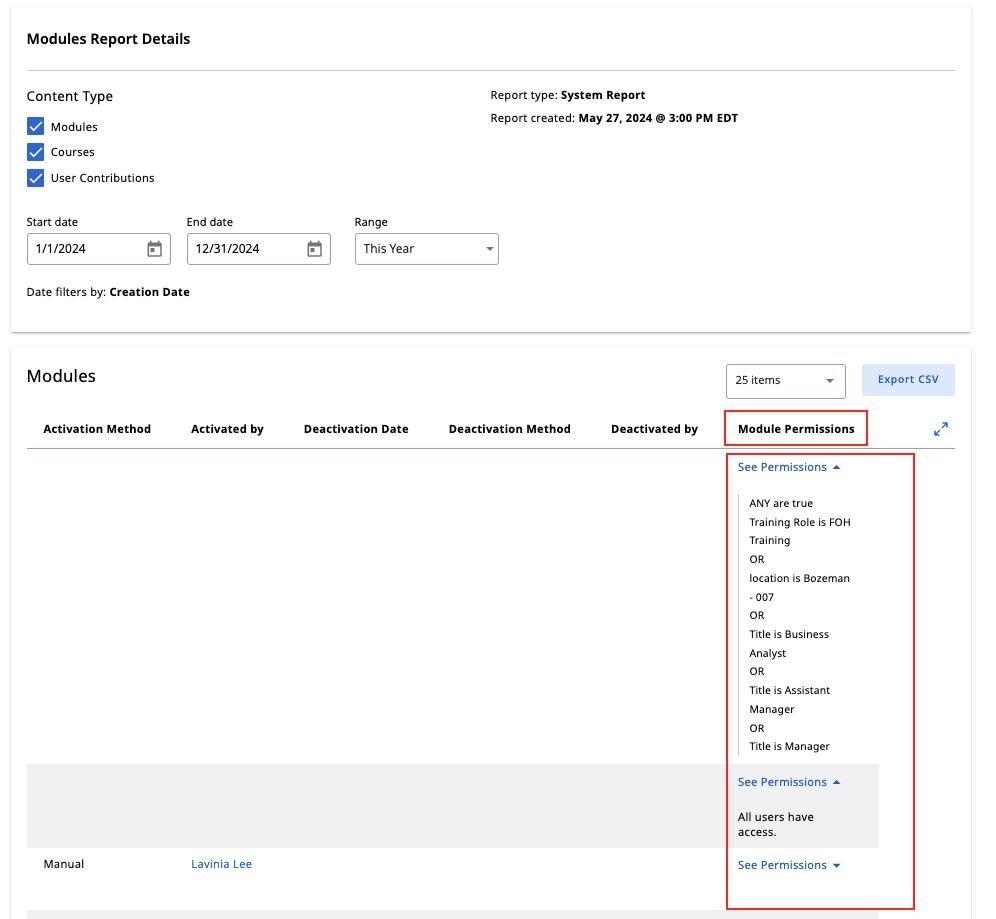
Task: Click the Deactivation Date column header
Action: coord(355,428)
